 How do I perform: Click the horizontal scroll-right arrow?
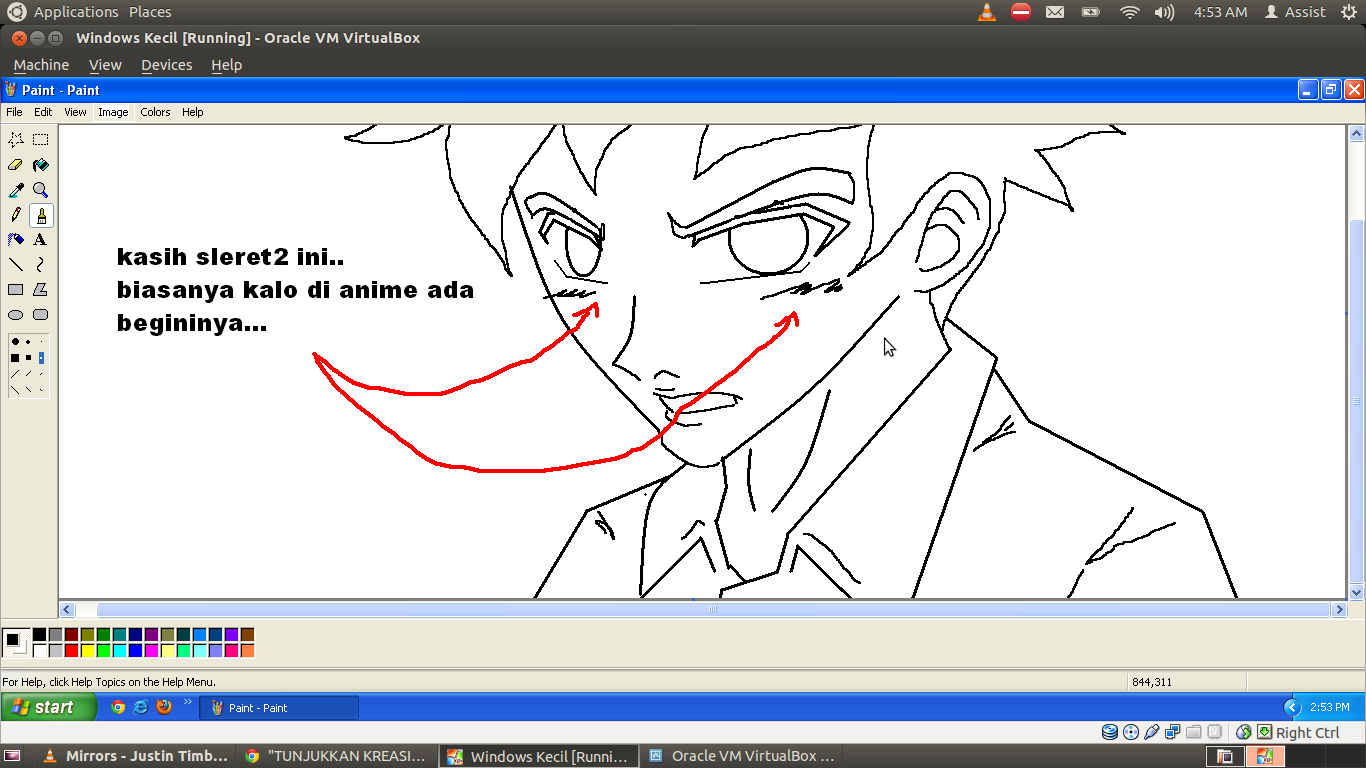(1339, 609)
